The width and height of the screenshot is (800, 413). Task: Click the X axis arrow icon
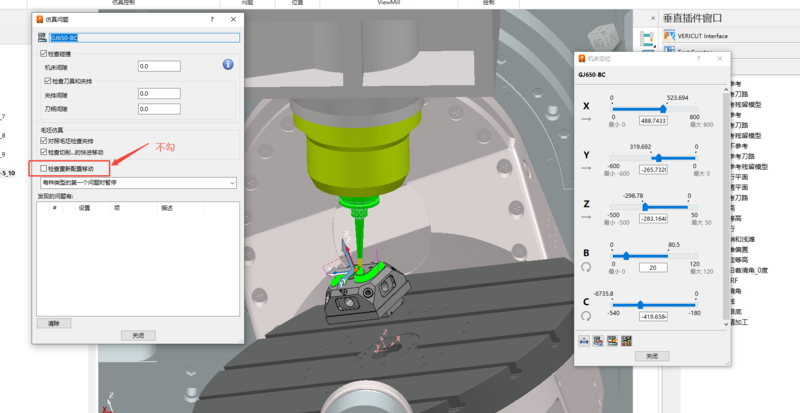[x=585, y=119]
